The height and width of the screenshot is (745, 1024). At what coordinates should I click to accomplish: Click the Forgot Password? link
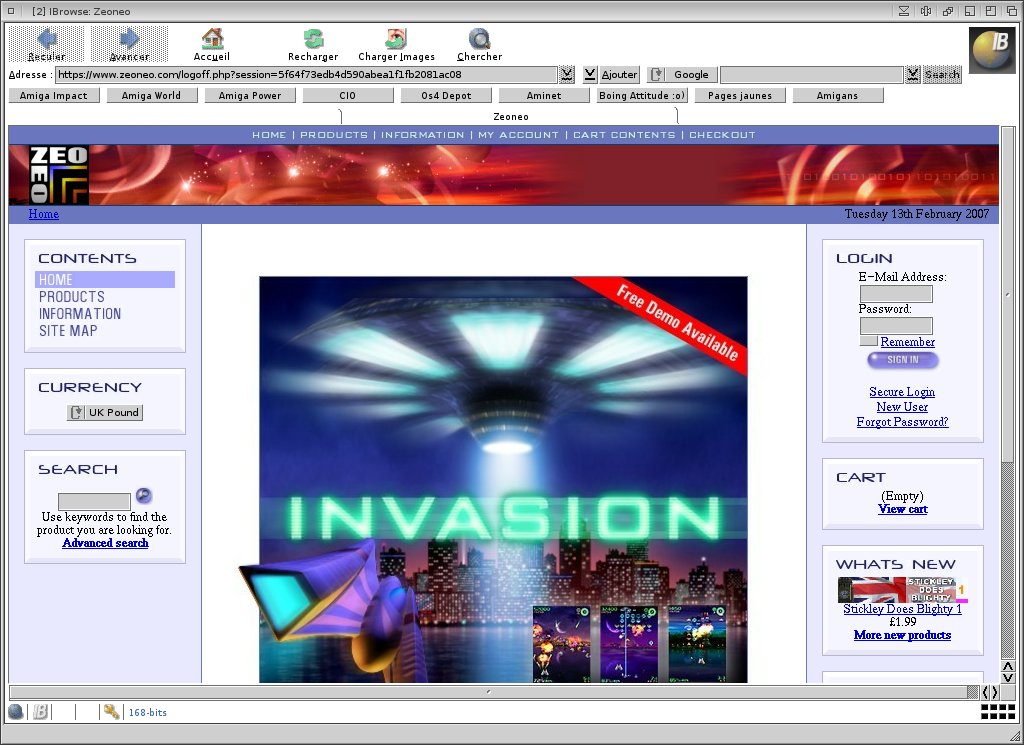click(903, 422)
